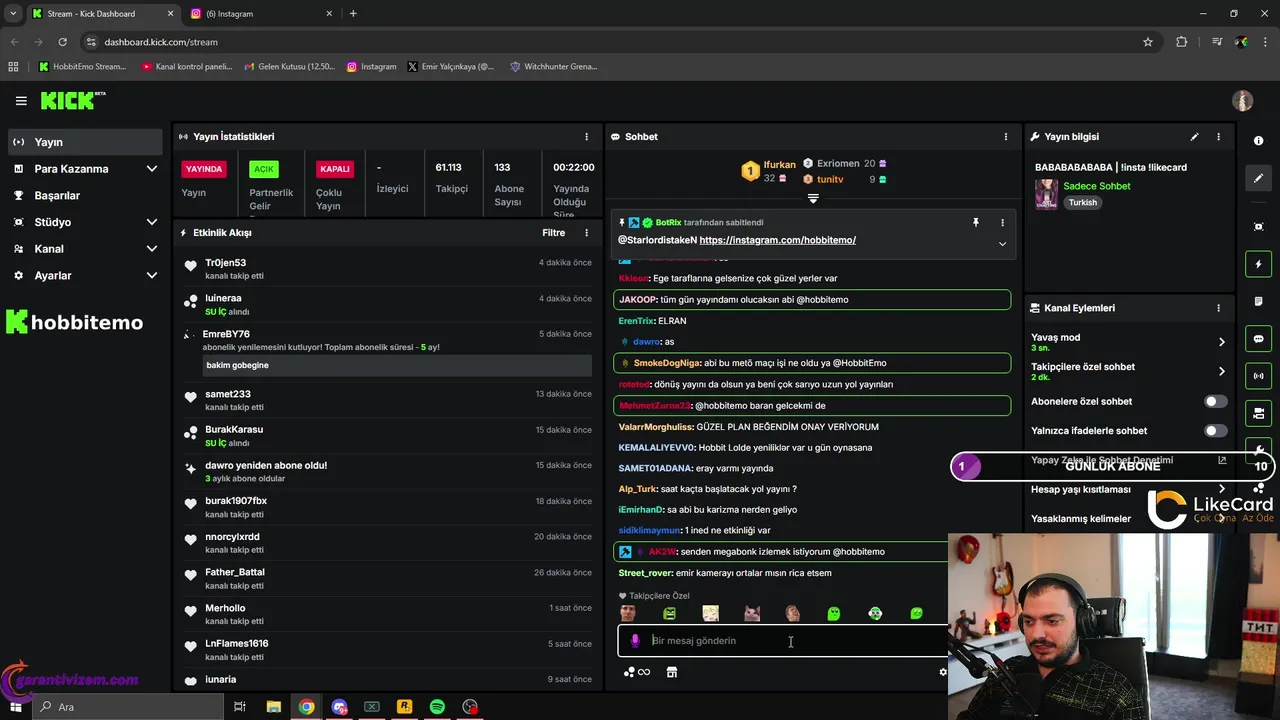Open Yayın bilgisi three-dot menu

pyautogui.click(x=1218, y=137)
